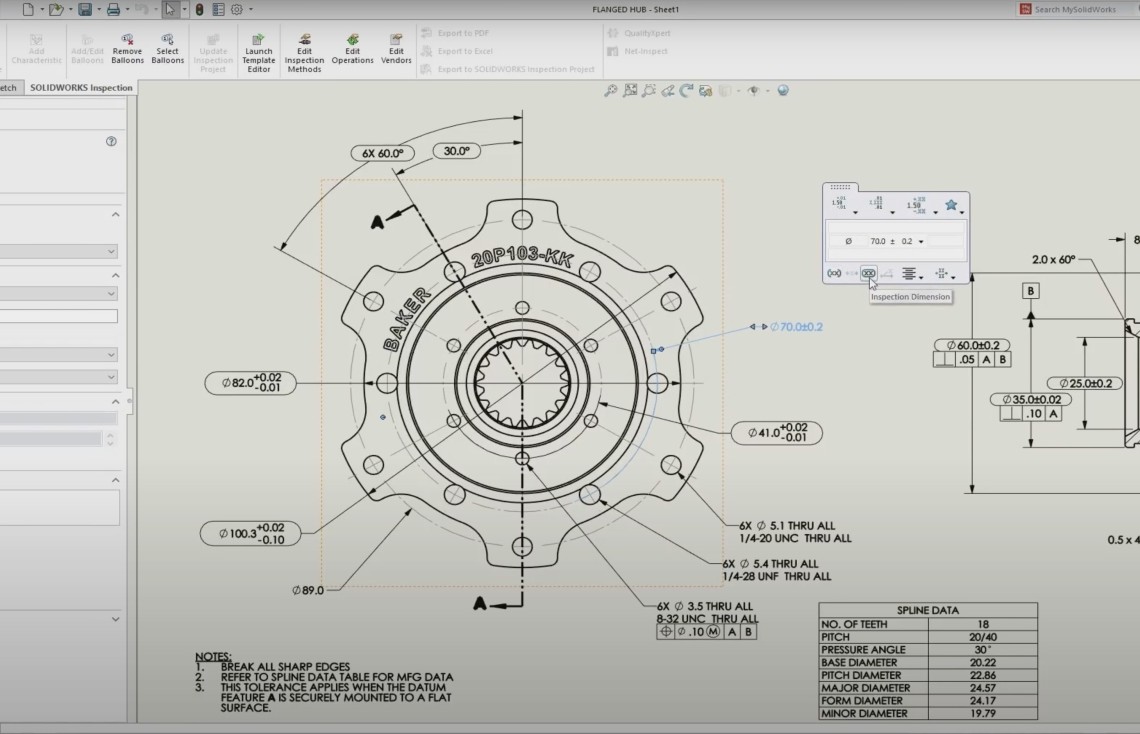Click the QualityXpert button

coord(638,33)
